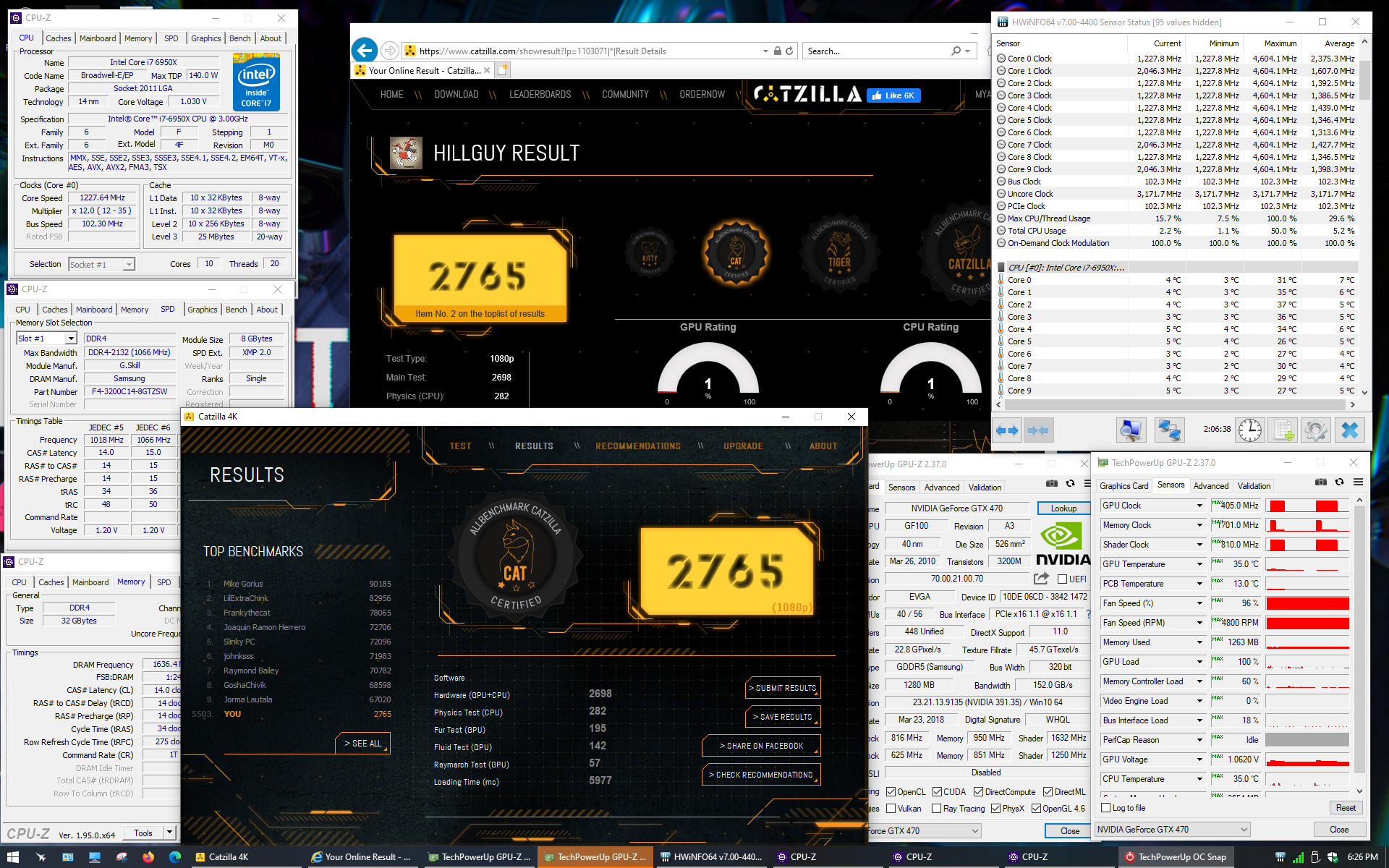Click Reset button in GPU-Z Sensors

point(1346,808)
